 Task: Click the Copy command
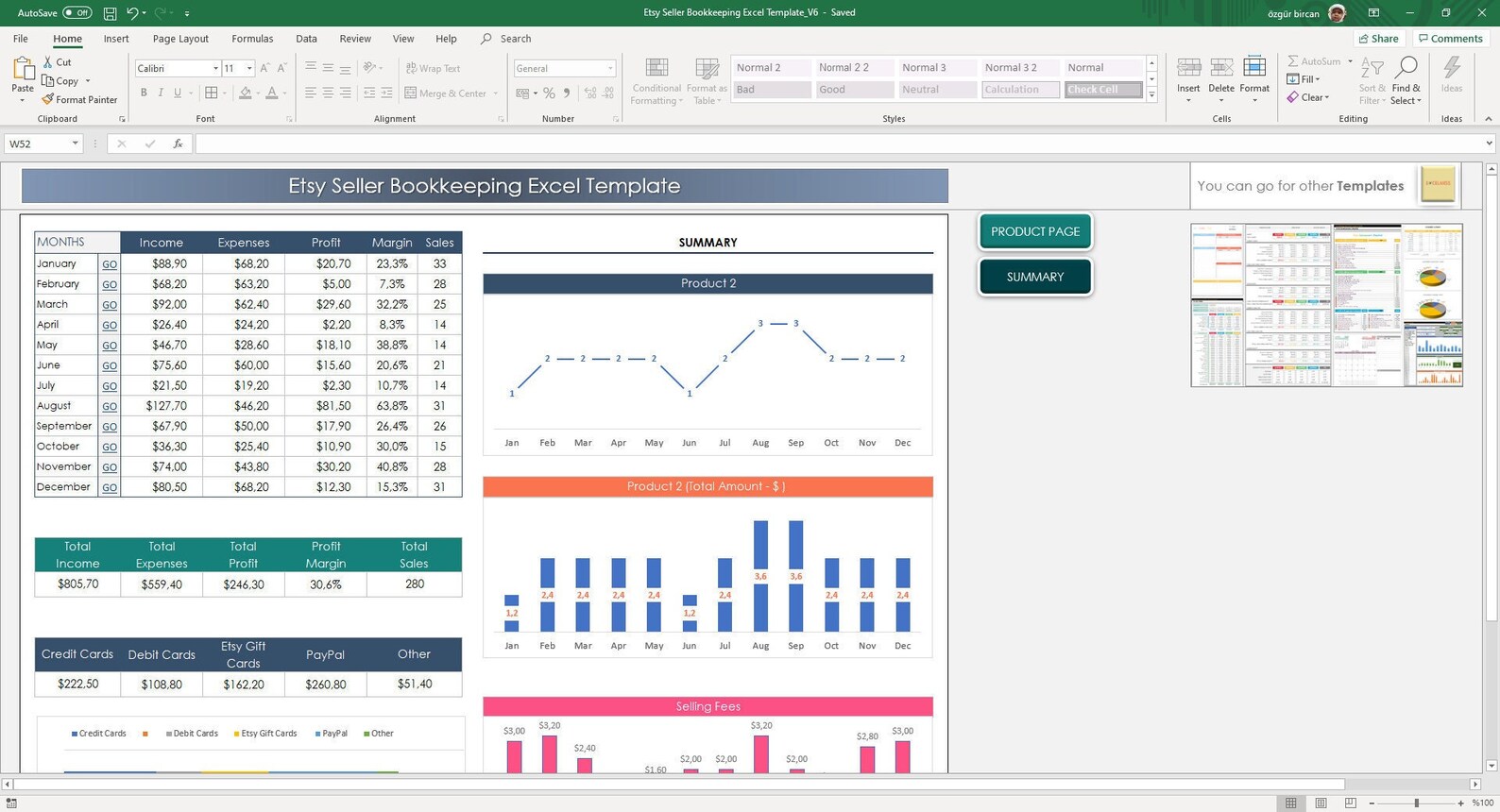(x=61, y=81)
